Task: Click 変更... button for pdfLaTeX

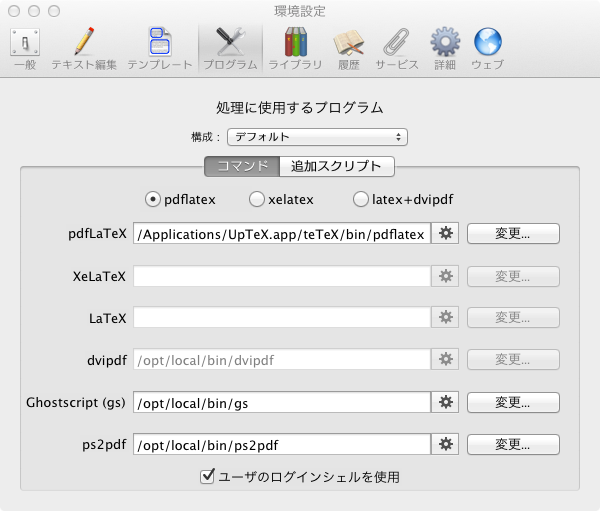Action: pos(512,233)
